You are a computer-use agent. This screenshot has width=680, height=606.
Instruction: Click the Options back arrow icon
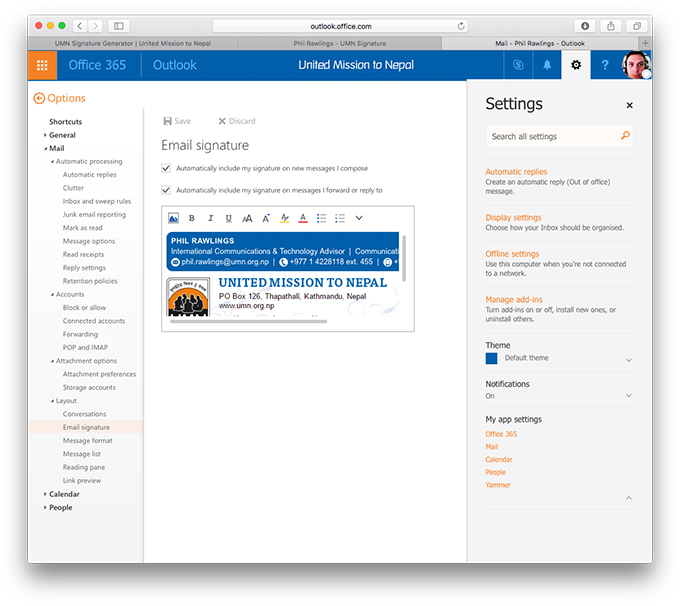39,98
